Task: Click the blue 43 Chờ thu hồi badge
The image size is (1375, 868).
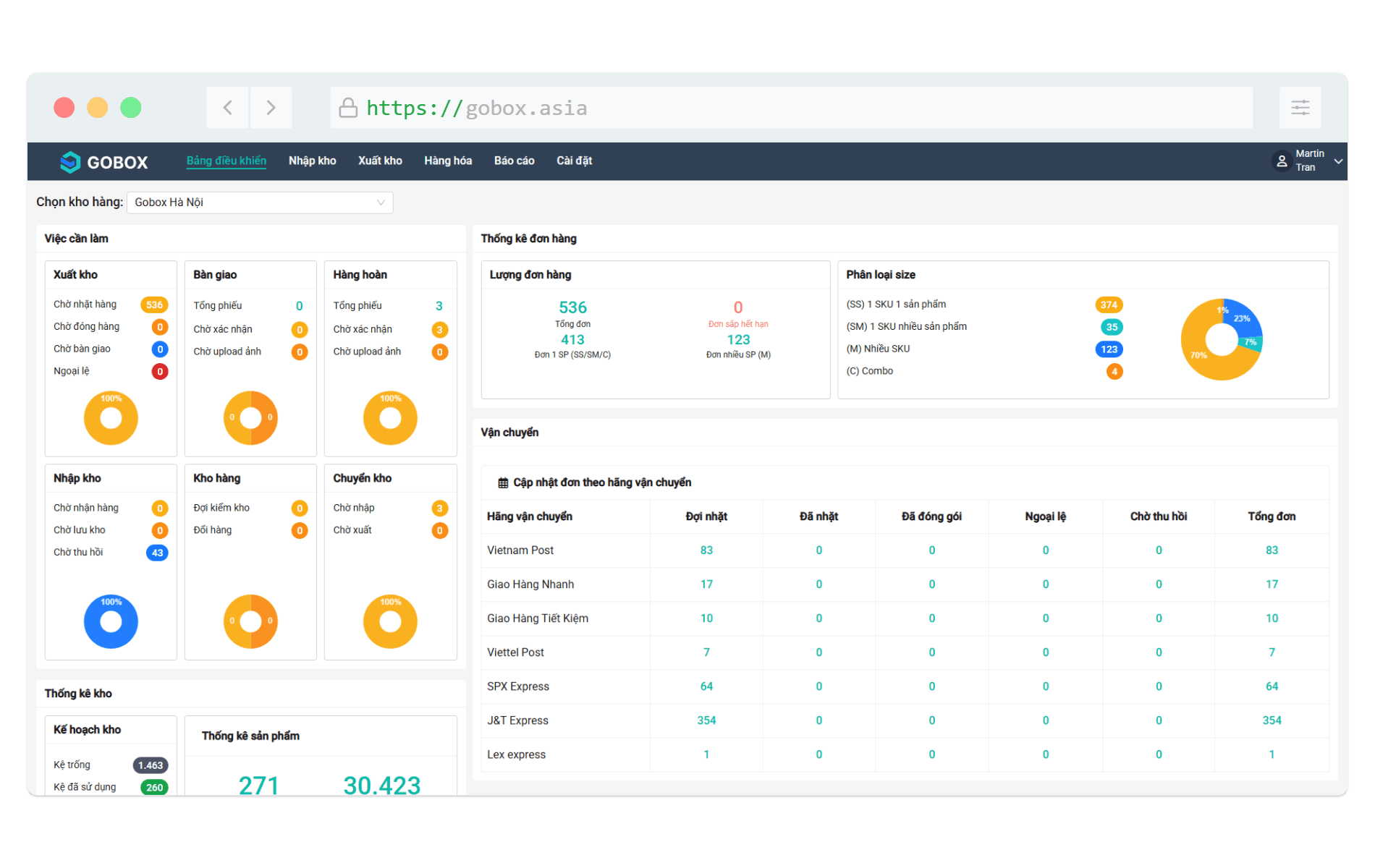Action: pyautogui.click(x=157, y=553)
